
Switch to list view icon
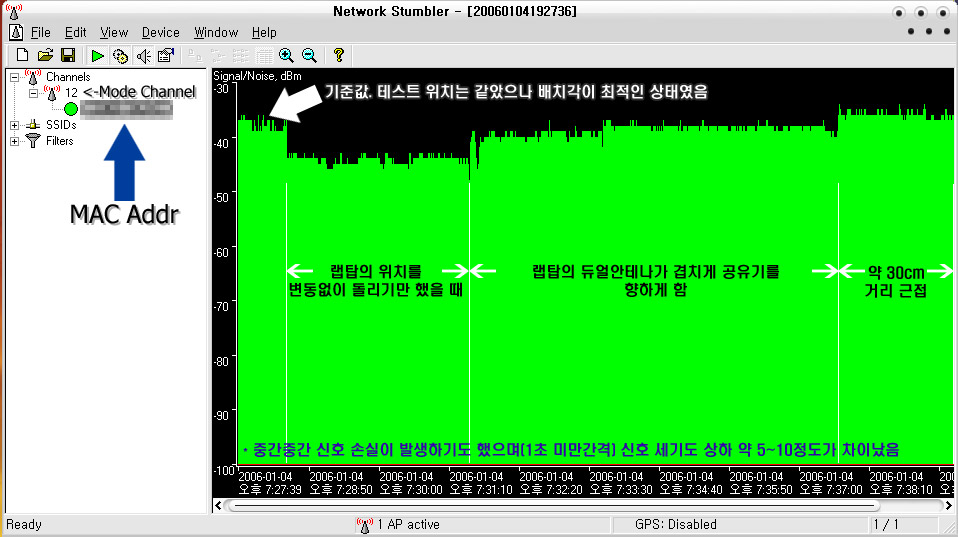pyautogui.click(x=241, y=56)
